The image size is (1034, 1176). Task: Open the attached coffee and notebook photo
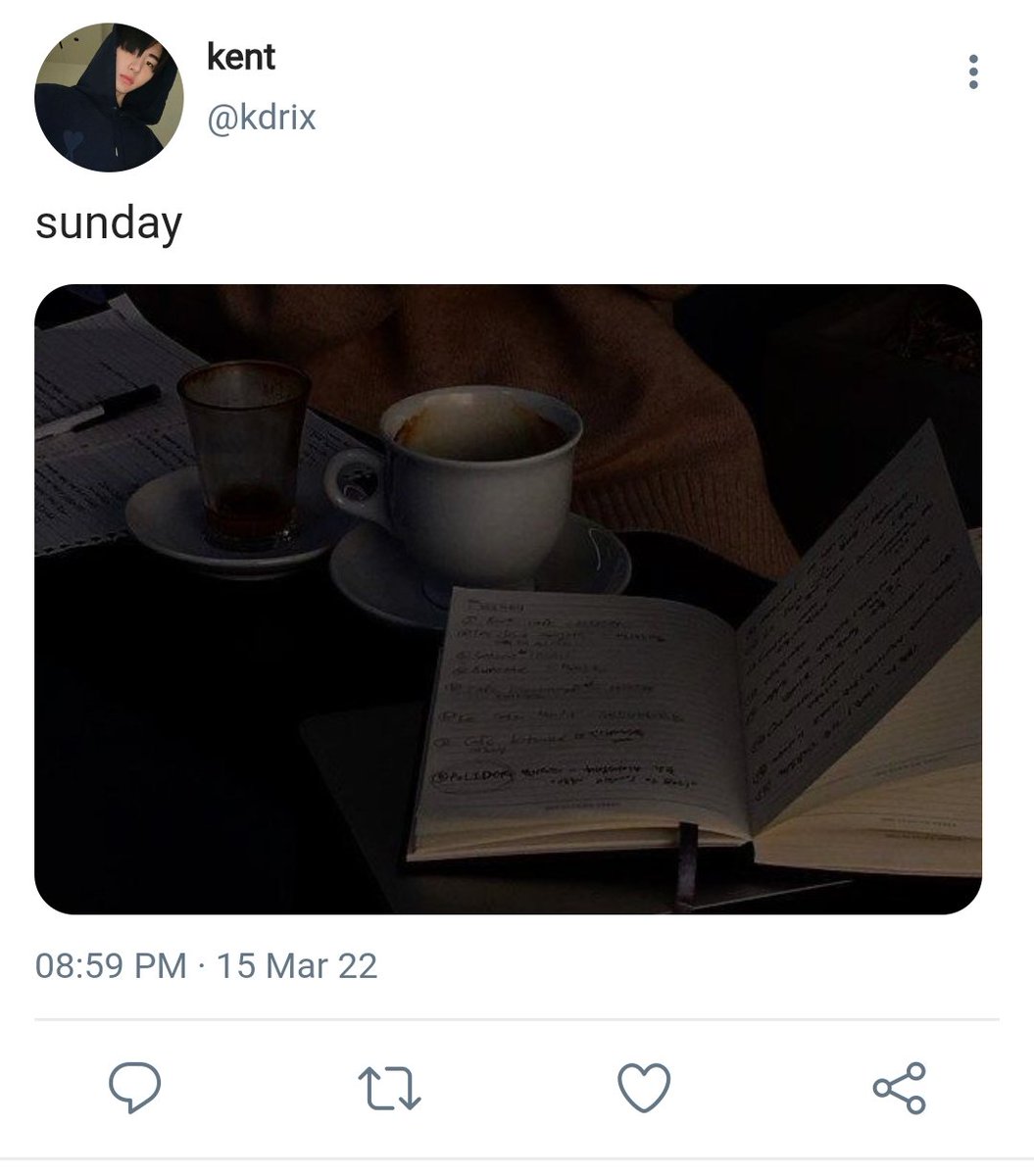(508, 599)
